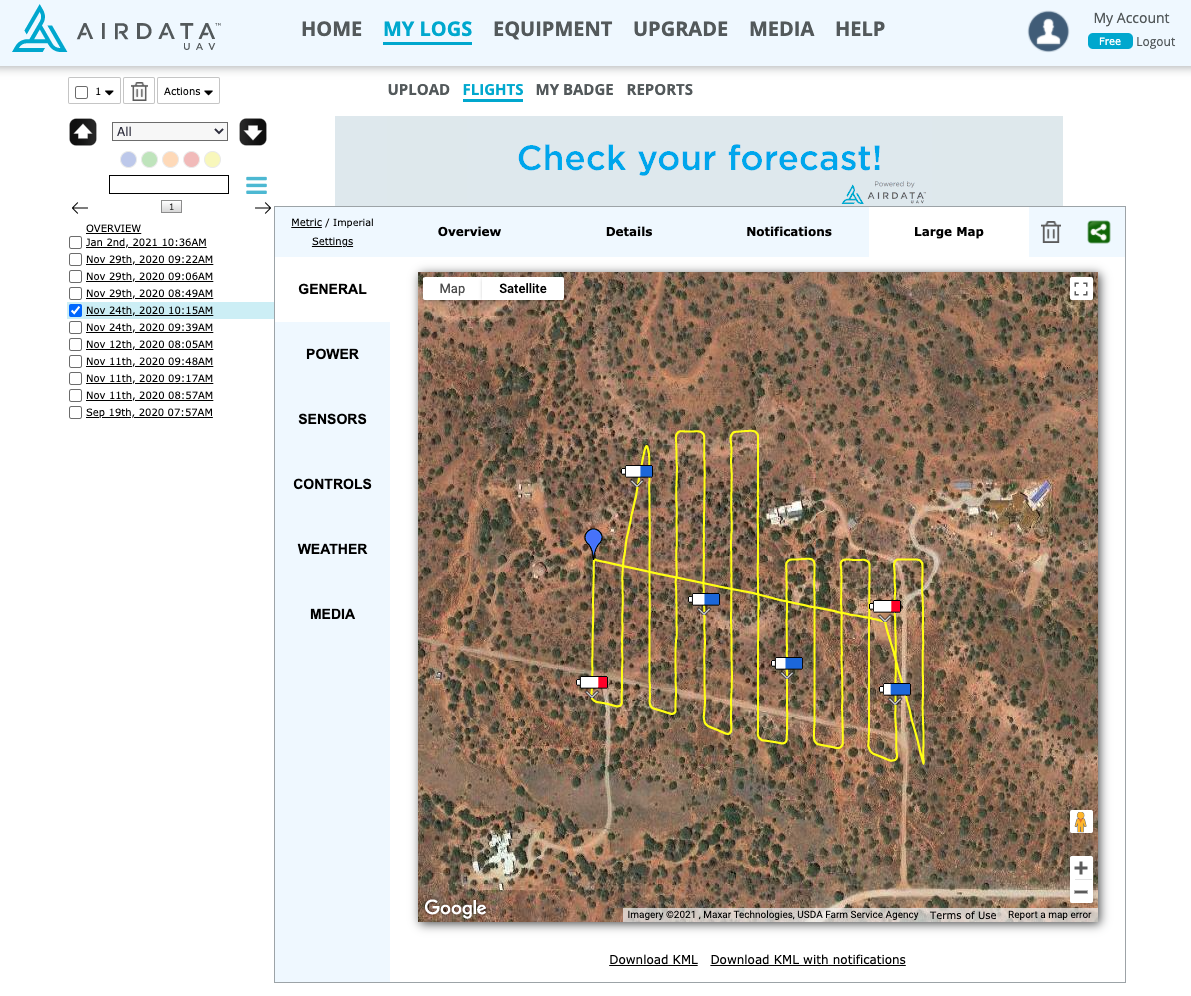Click the blue home point marker

point(594,541)
